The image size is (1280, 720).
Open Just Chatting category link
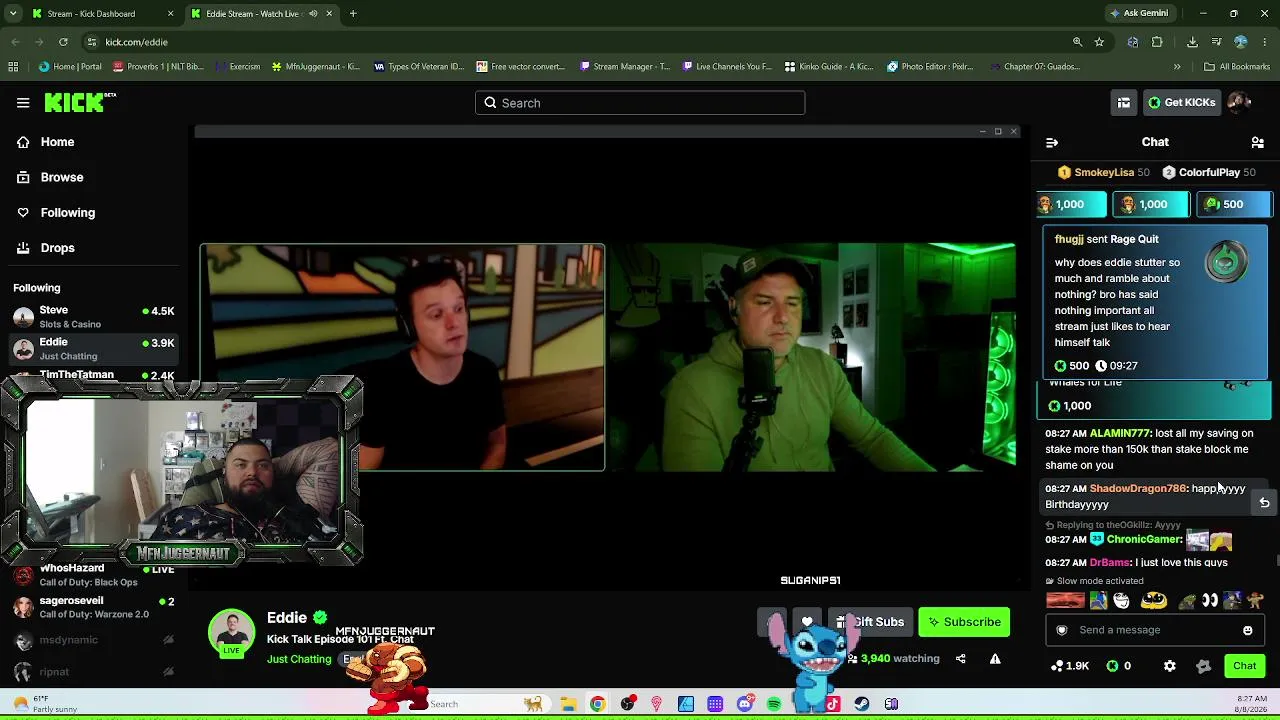click(x=299, y=660)
